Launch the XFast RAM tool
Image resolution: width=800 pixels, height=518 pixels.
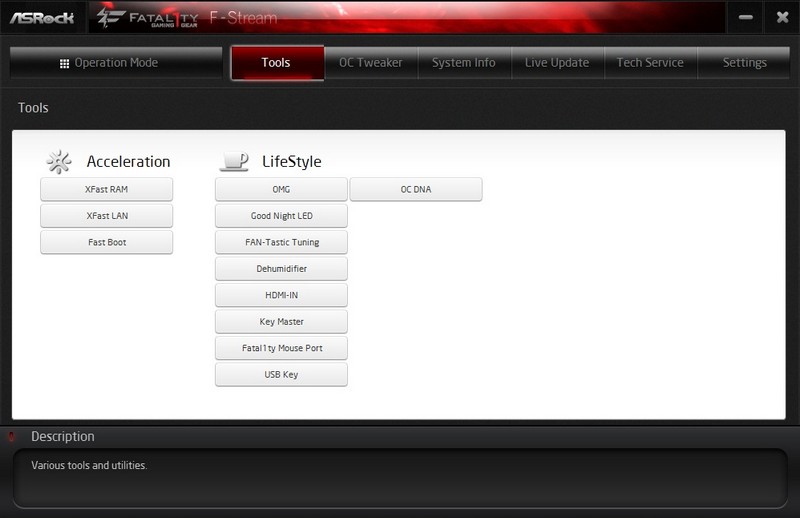pos(107,189)
